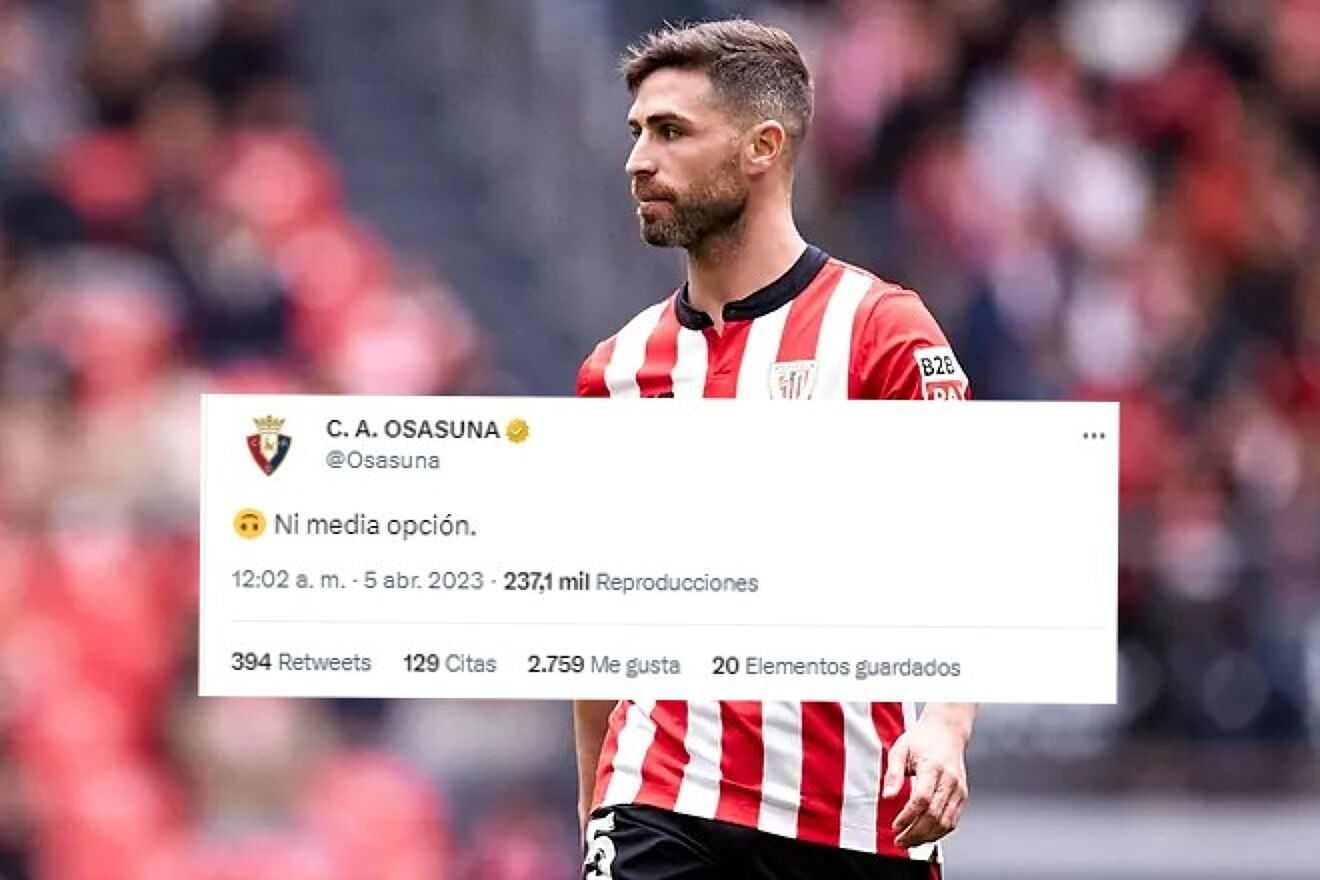Viewport: 1320px width, 880px height.
Task: Select the 'Ni media opción.' tweet text
Action: pos(375,525)
